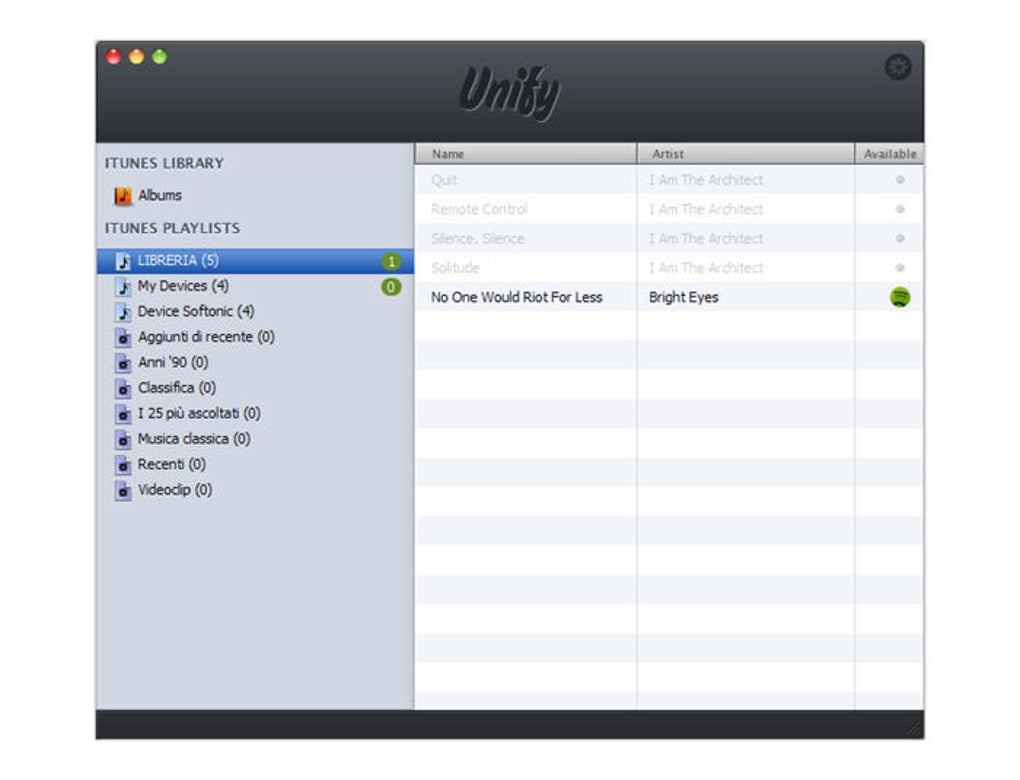Viewport: 1020px width, 780px height.
Task: Sort tracks by the Name column header
Action: [446, 153]
